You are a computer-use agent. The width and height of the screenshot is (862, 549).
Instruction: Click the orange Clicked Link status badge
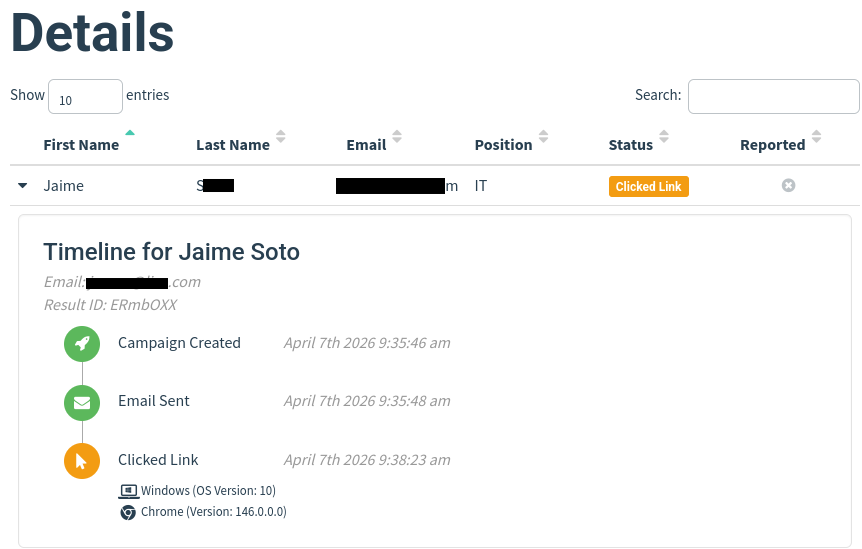point(648,187)
